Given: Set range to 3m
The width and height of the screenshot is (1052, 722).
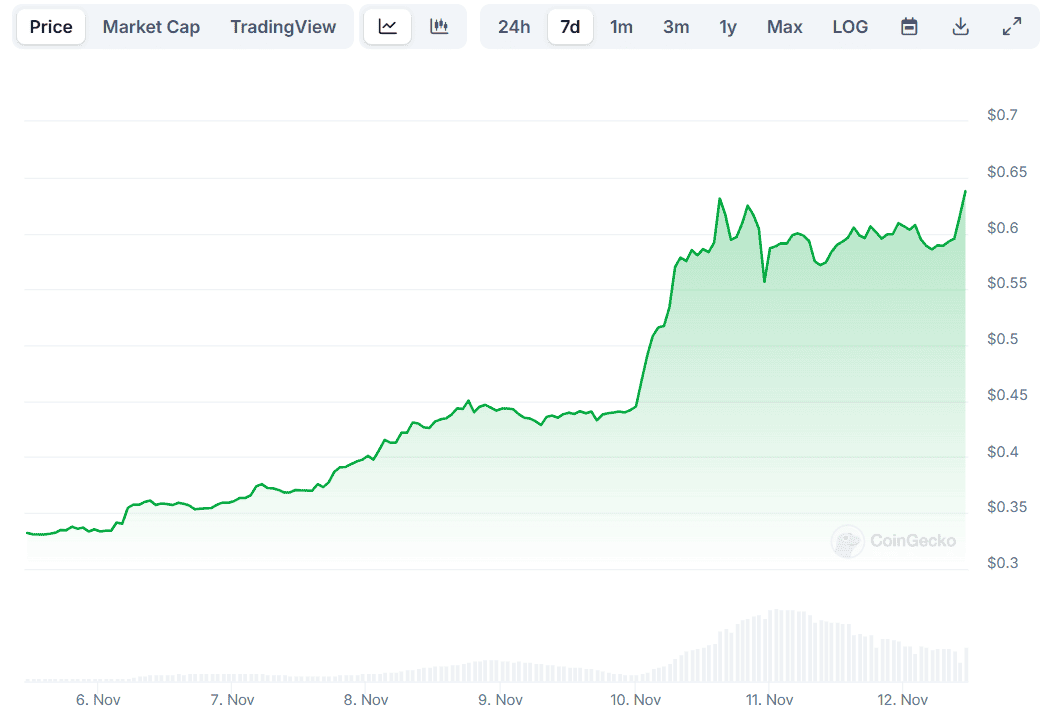Looking at the screenshot, I should 676,27.
